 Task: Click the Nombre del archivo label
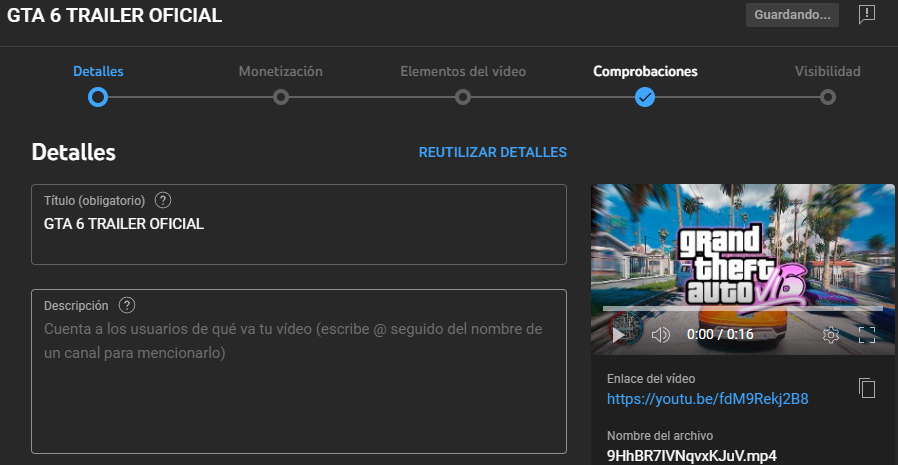660,436
